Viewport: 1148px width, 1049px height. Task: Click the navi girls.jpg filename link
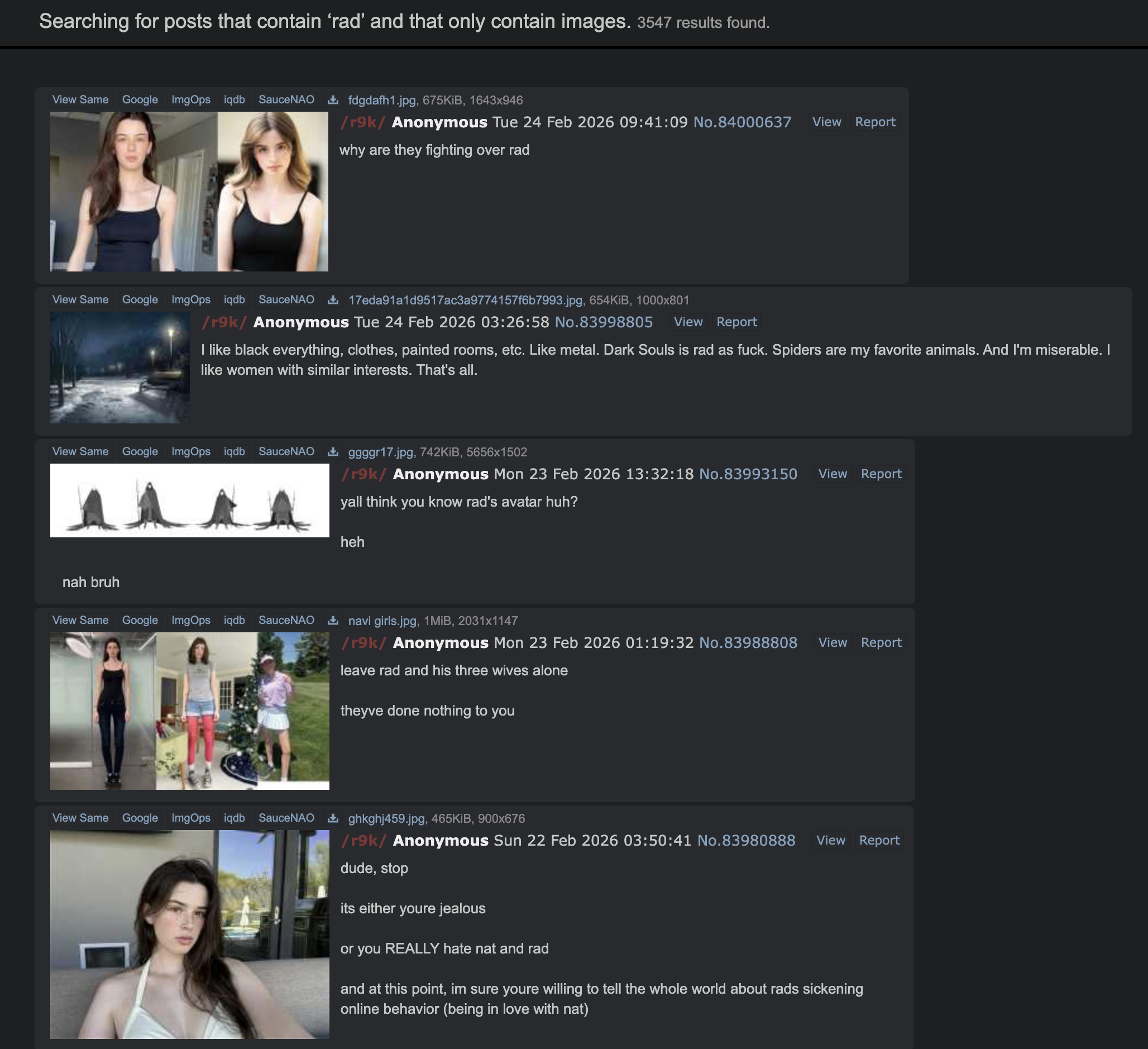click(382, 621)
